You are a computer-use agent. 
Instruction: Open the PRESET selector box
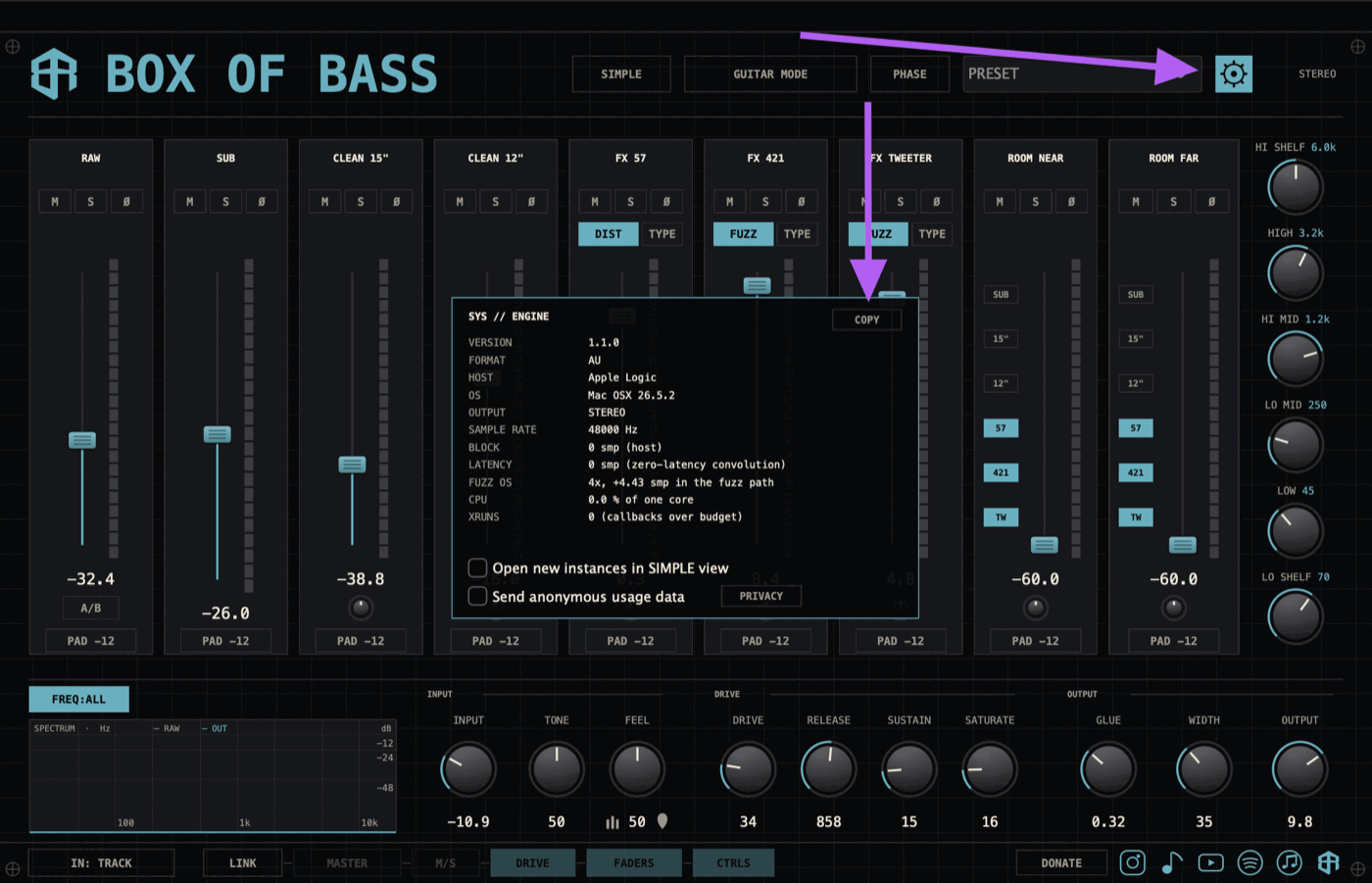click(1082, 74)
